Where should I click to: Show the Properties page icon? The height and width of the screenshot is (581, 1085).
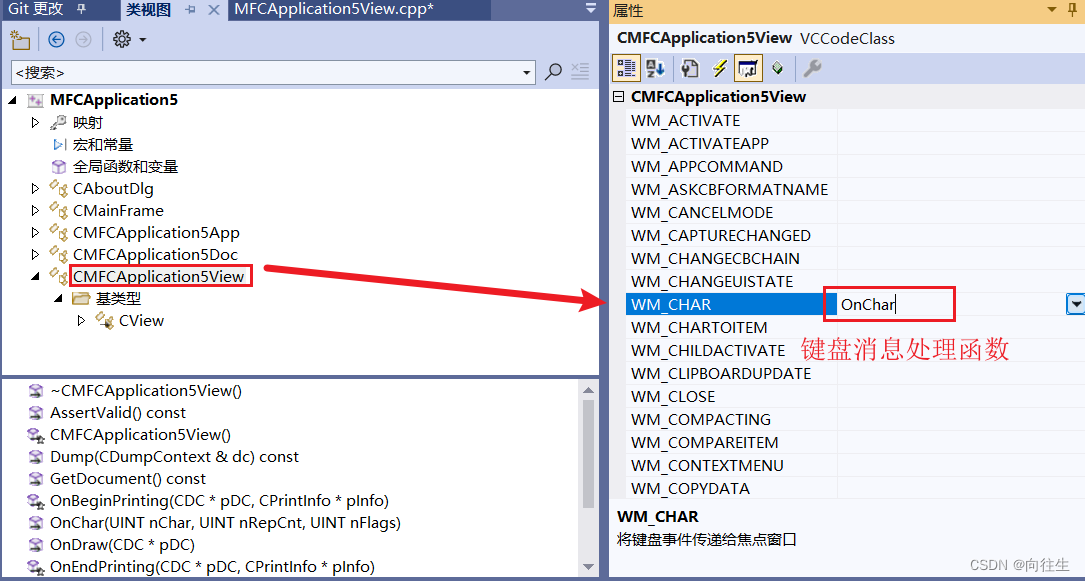pos(690,68)
